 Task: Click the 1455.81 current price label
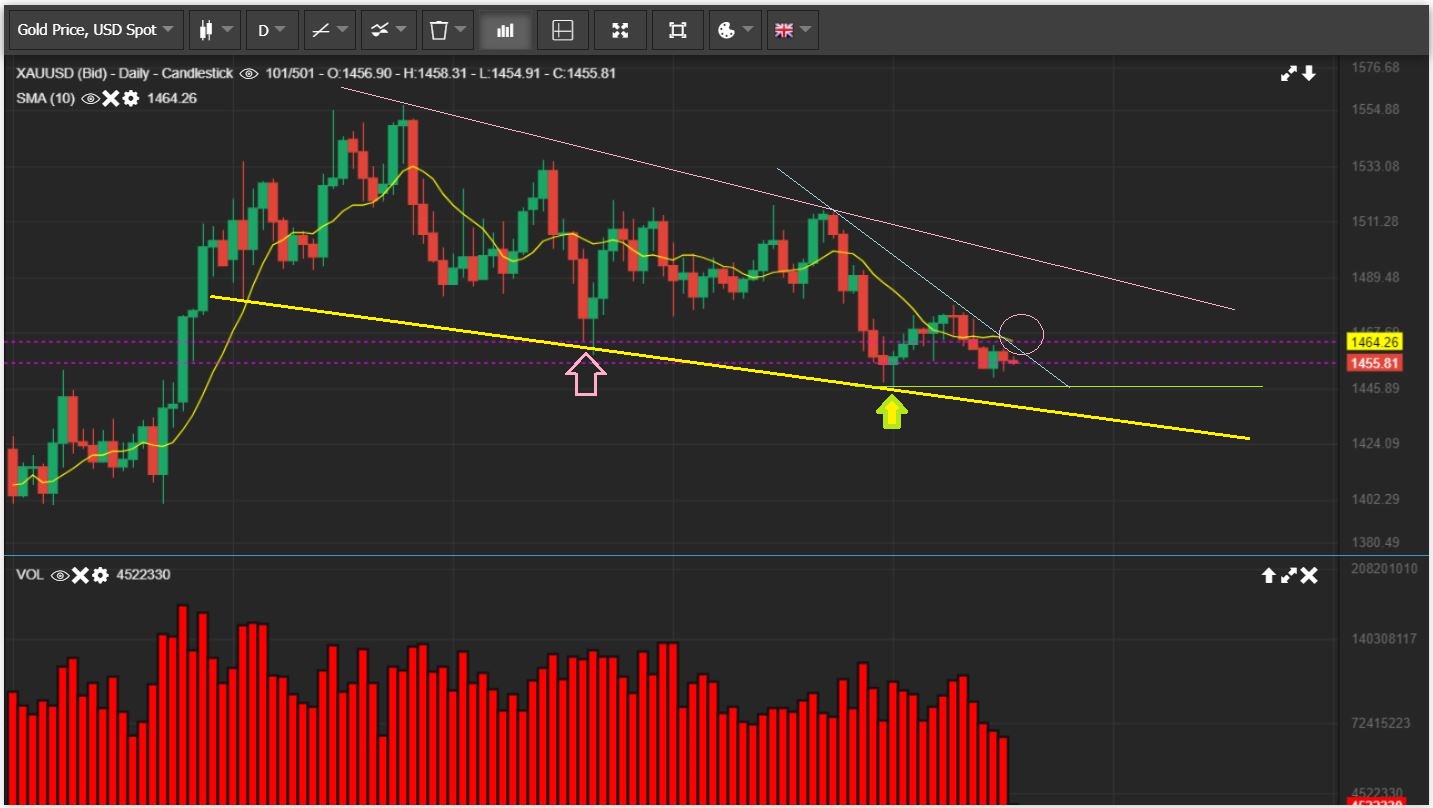[x=1374, y=364]
